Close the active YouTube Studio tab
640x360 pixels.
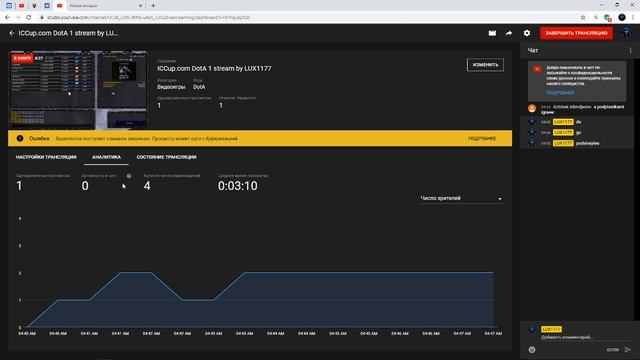point(140,6)
